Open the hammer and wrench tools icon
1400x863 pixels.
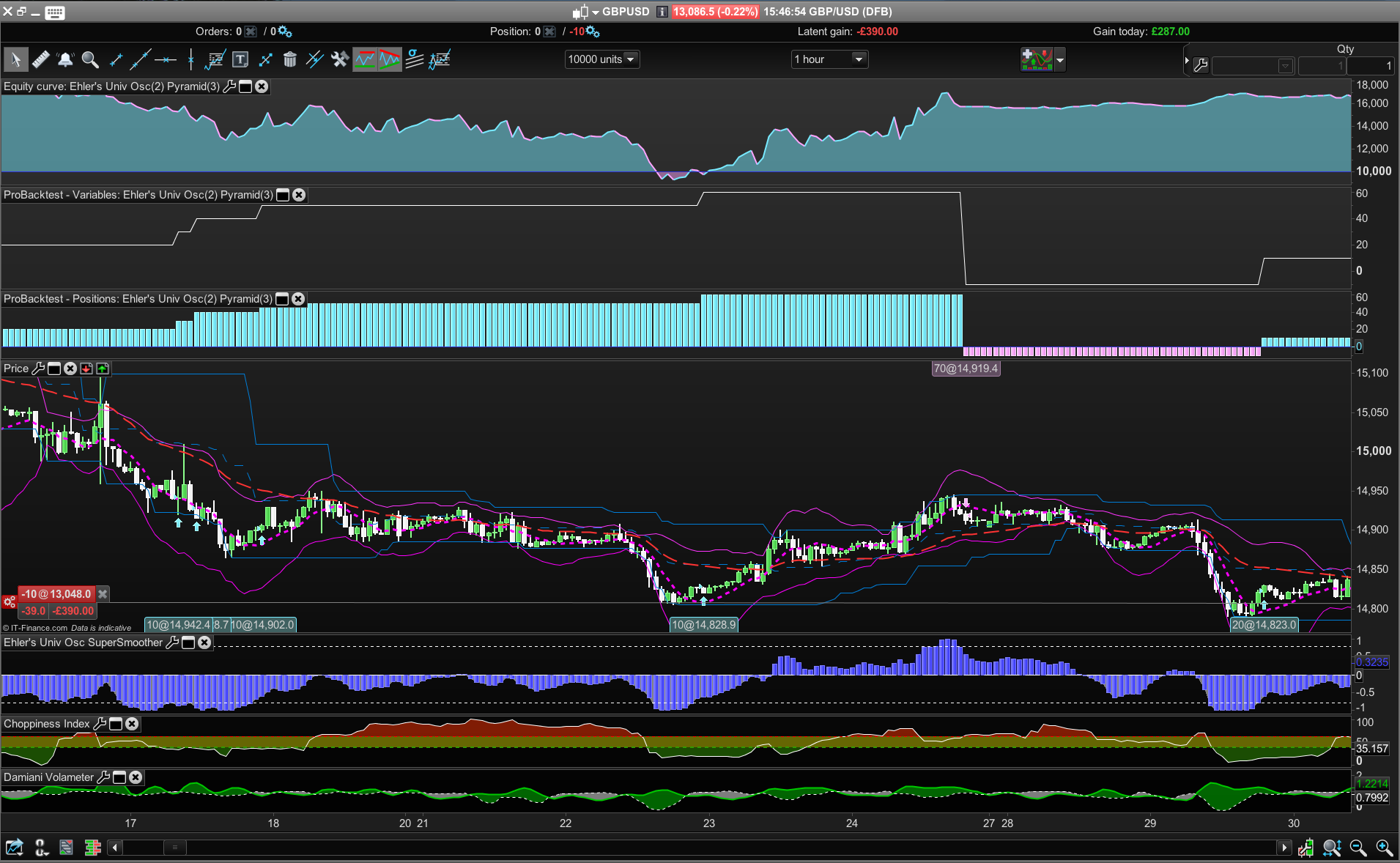pos(339,59)
